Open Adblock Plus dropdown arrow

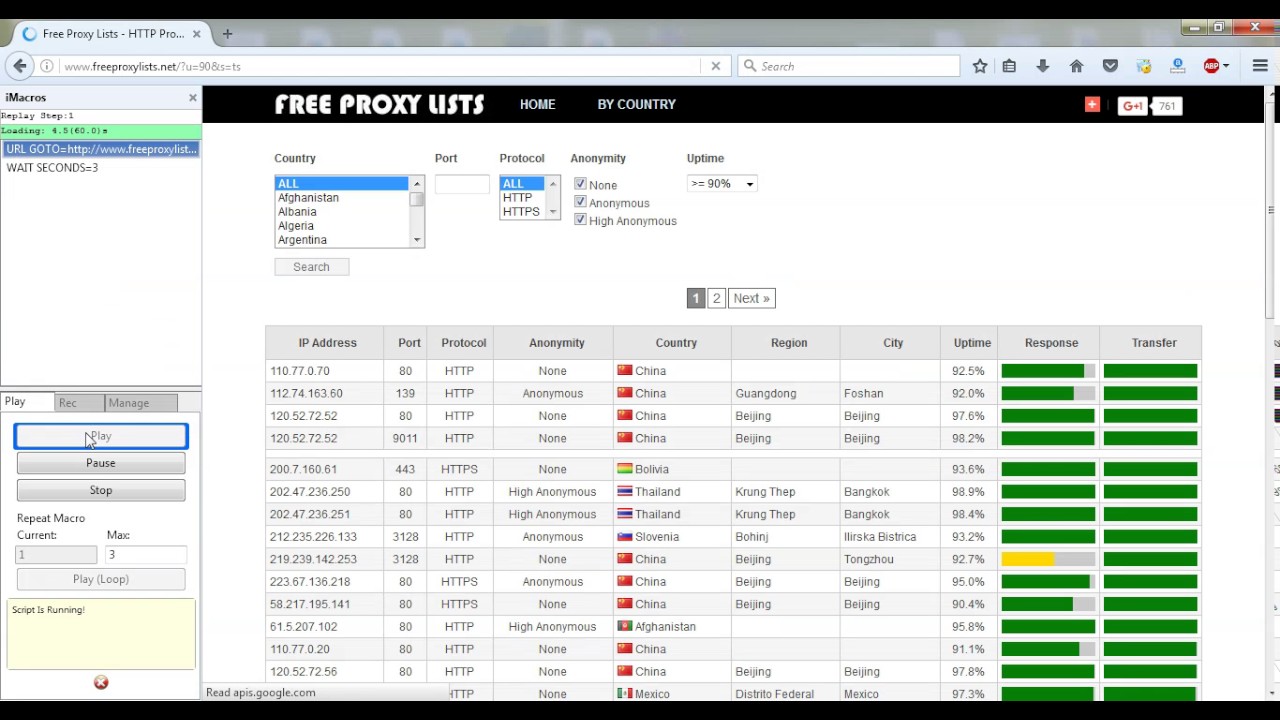1225,66
